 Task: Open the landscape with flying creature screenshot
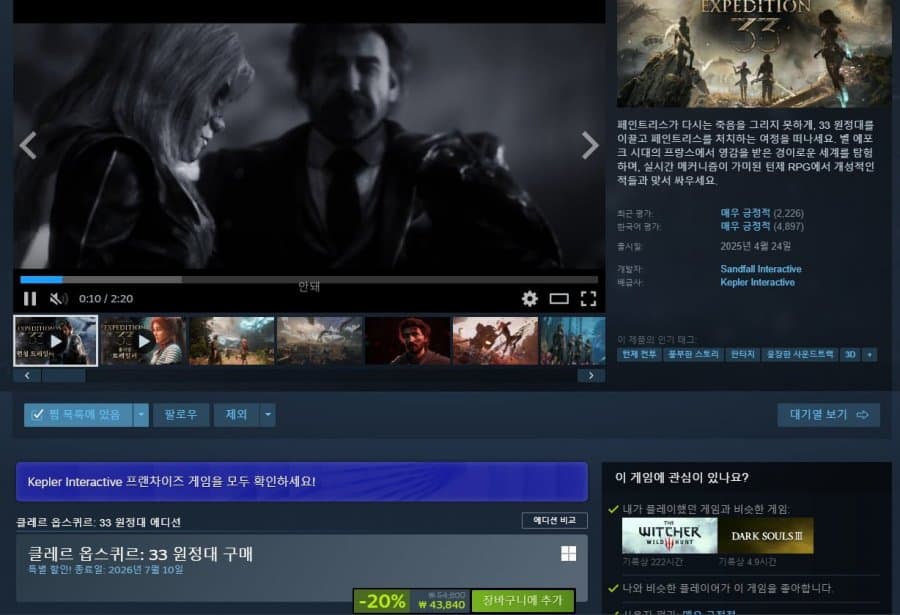tap(320, 341)
